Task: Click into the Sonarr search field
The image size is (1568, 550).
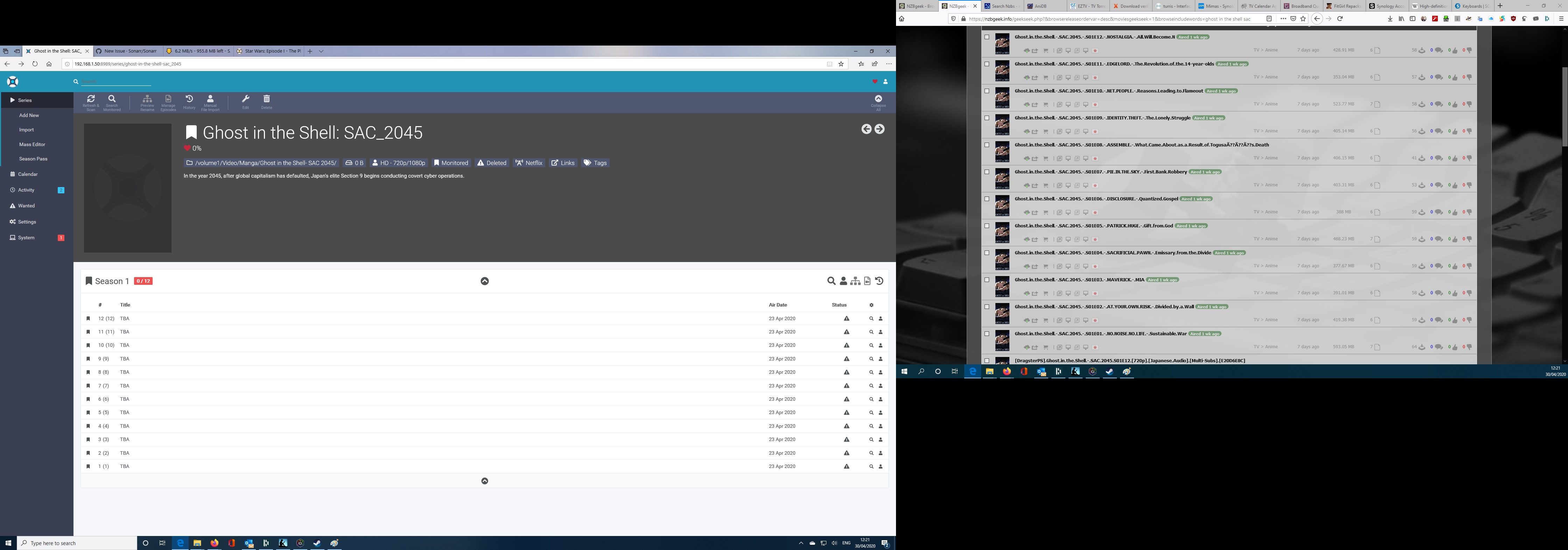Action: tap(115, 81)
